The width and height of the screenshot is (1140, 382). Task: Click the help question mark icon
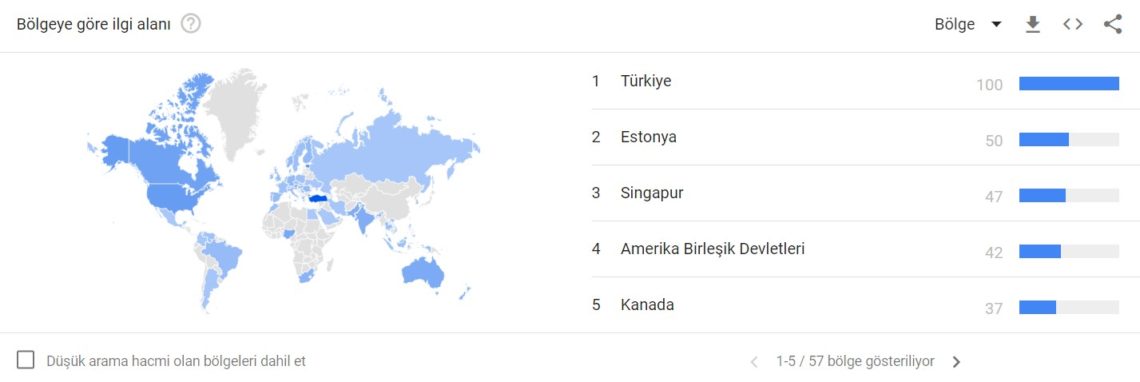190,24
